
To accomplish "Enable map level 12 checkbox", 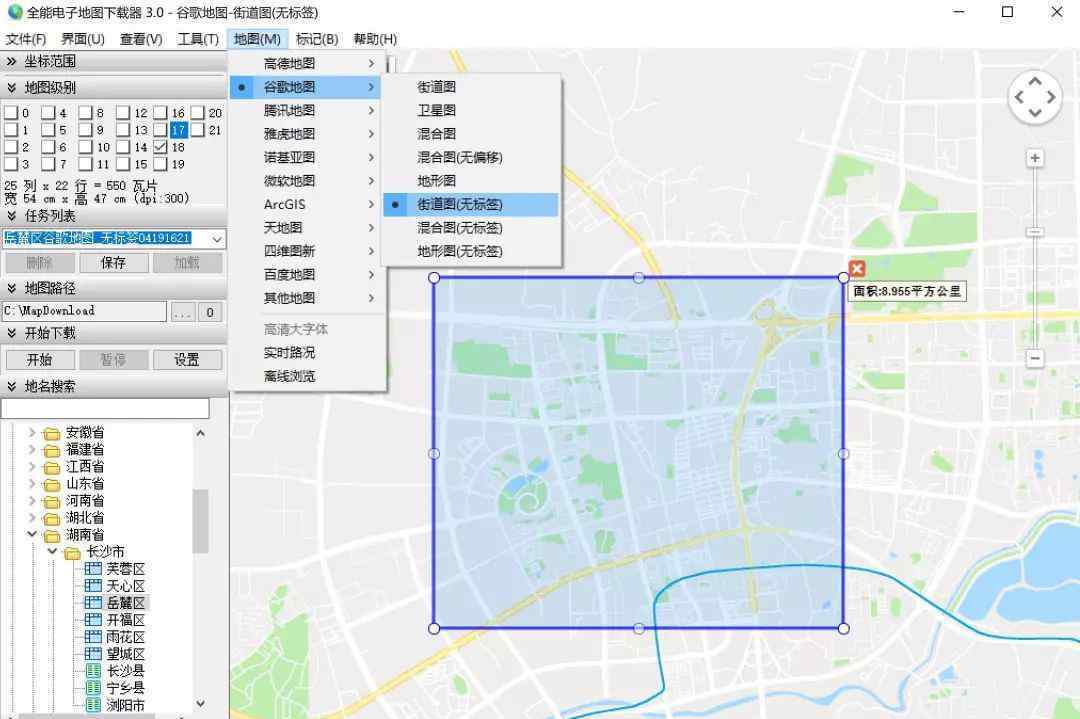I will (x=123, y=112).
